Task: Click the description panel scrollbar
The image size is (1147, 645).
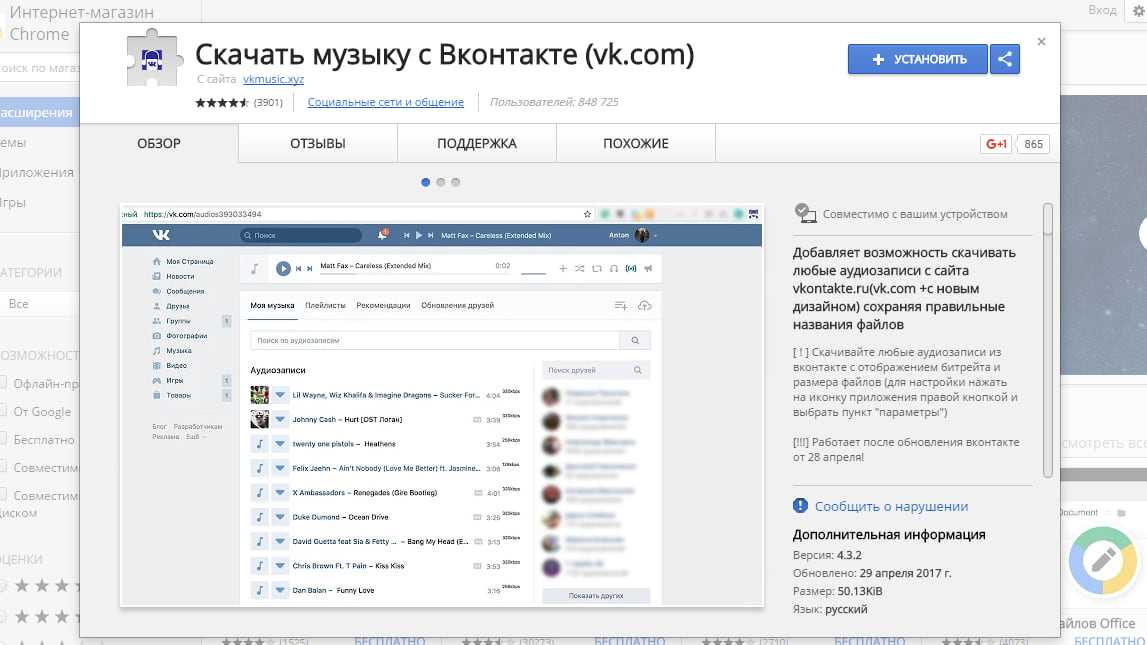Action: pos(1048,341)
